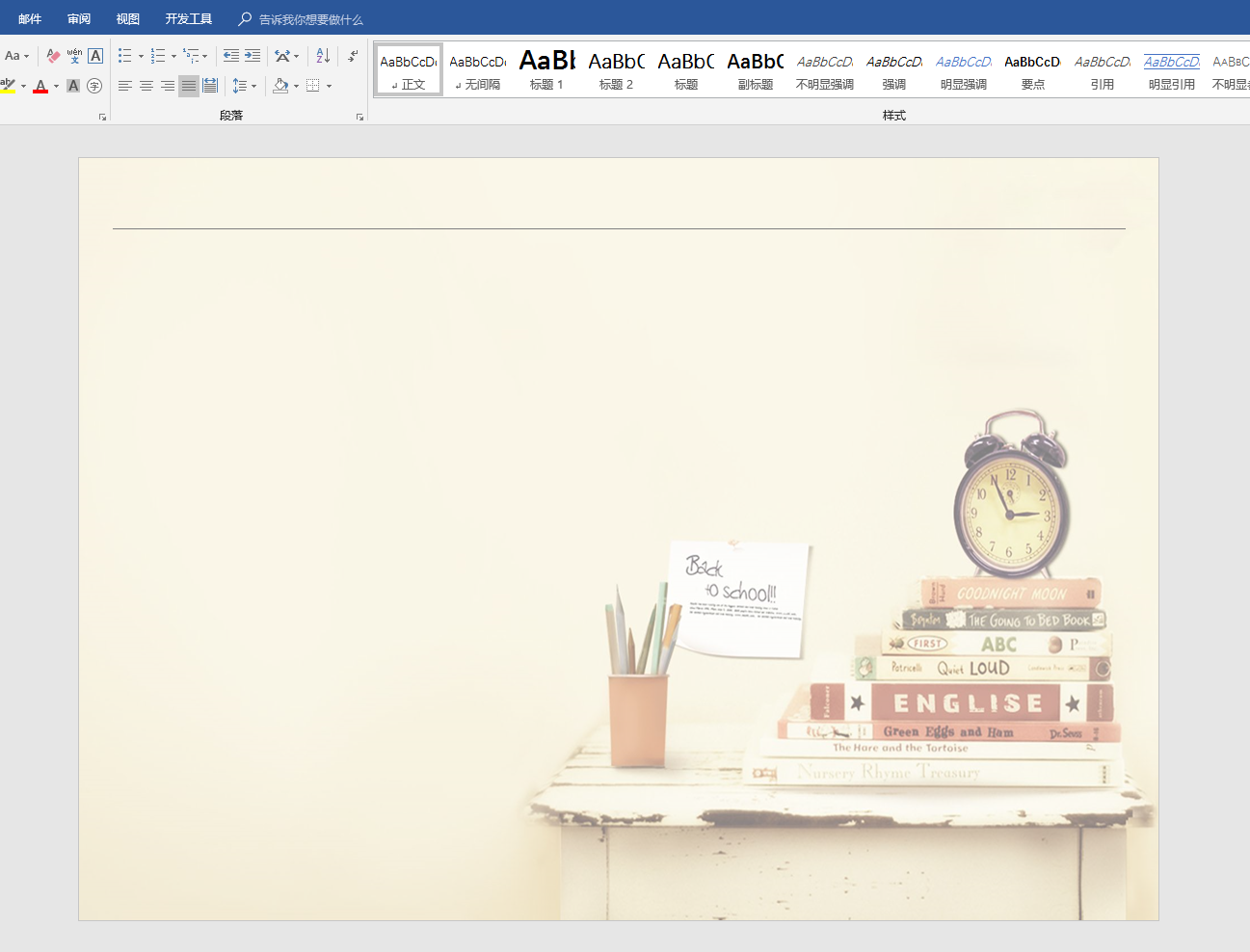The image size is (1250, 952).
Task: Sort text with A-Z sort icon
Action: pos(323,56)
